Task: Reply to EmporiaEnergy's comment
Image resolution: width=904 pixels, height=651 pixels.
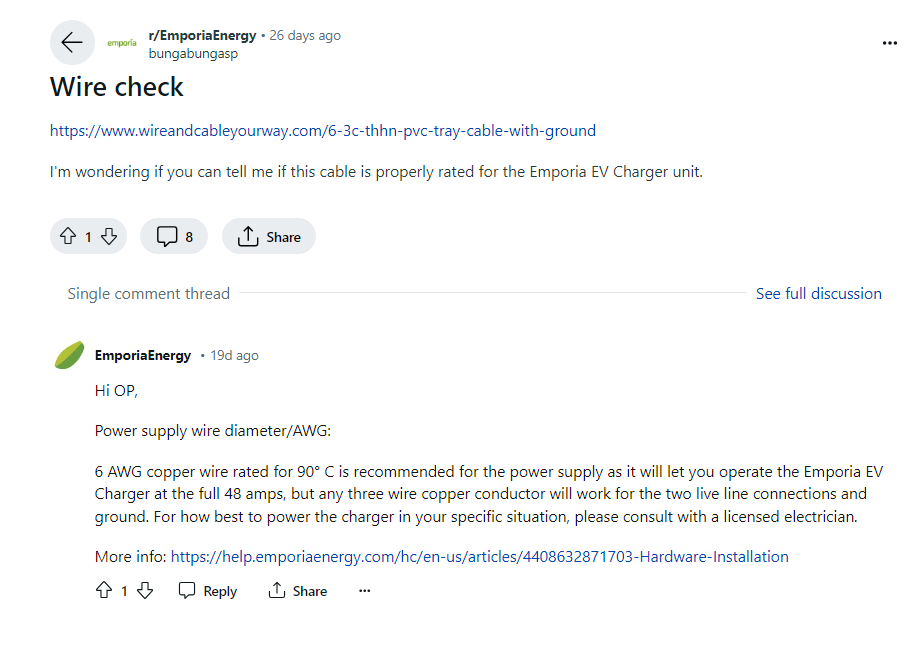Action: (208, 590)
